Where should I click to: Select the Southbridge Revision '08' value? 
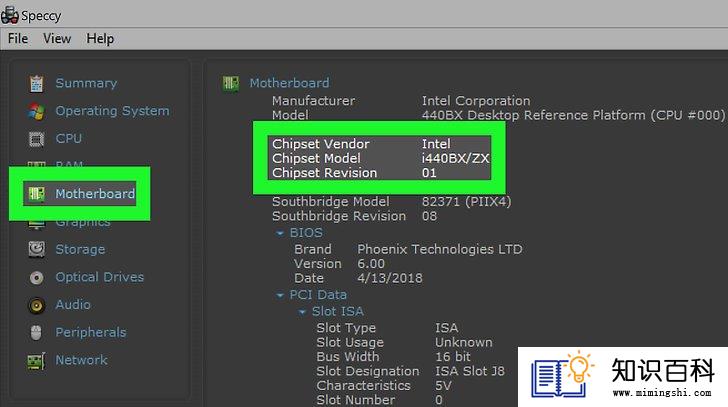pos(429,216)
